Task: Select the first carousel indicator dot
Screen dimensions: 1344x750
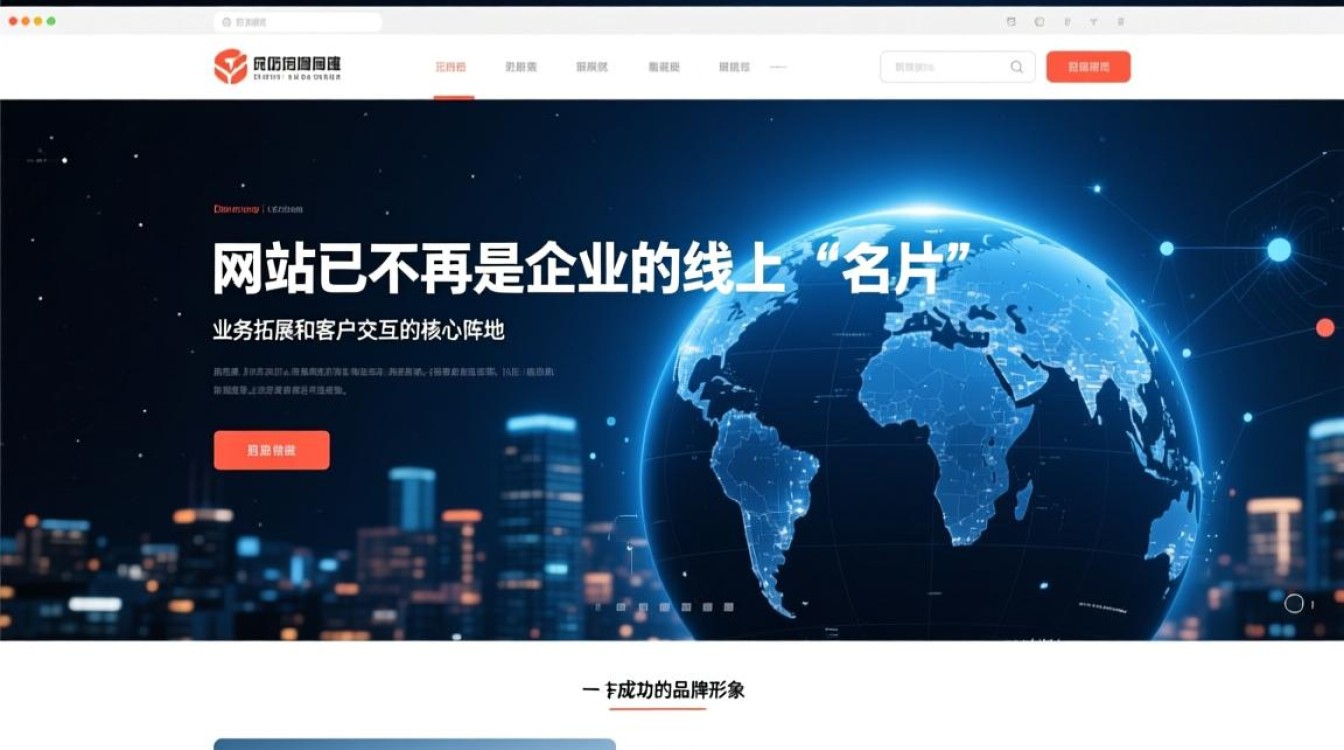Action: pyautogui.click(x=598, y=607)
